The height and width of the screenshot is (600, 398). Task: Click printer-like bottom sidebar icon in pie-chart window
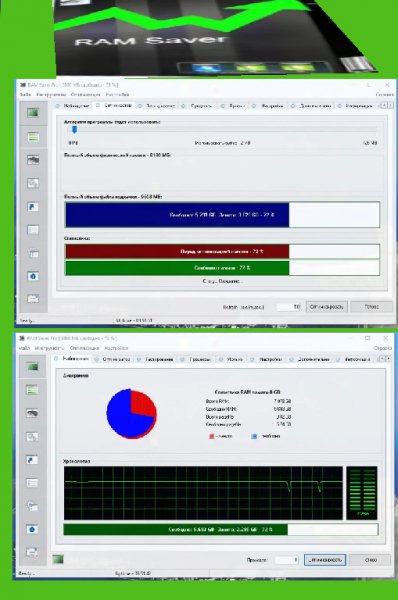pyautogui.click(x=32, y=552)
